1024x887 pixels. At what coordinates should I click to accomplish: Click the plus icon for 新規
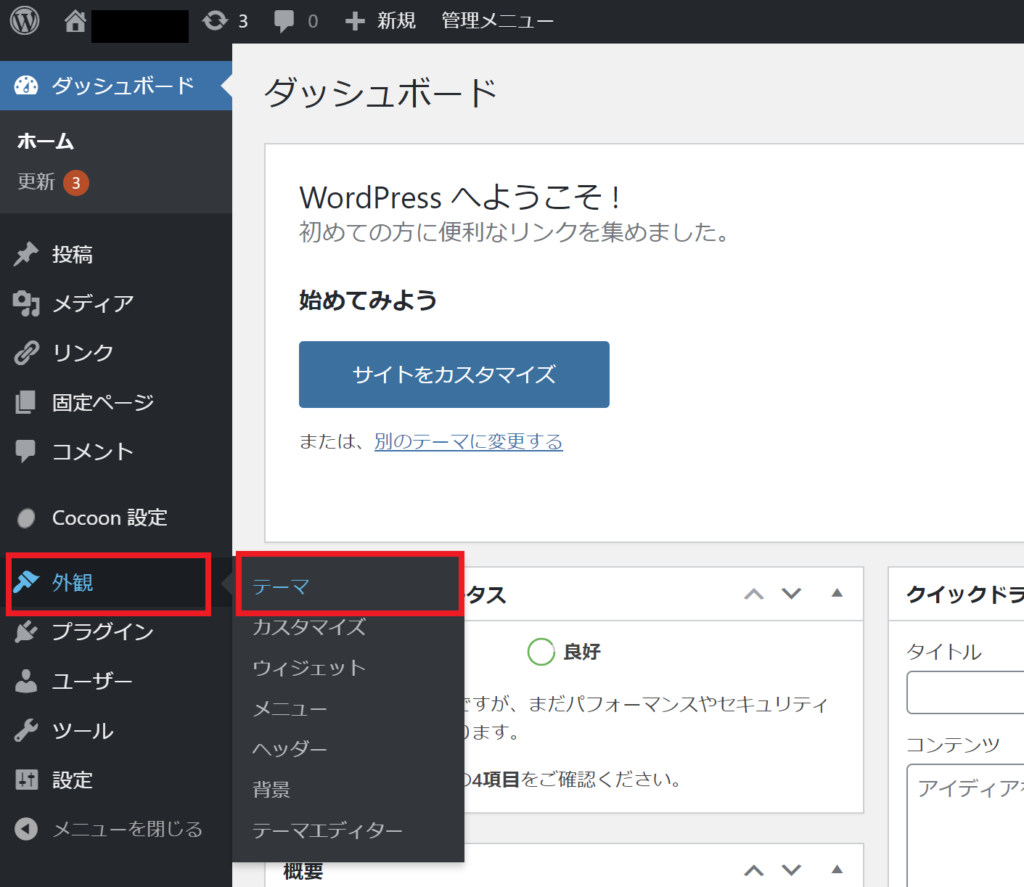coord(355,22)
